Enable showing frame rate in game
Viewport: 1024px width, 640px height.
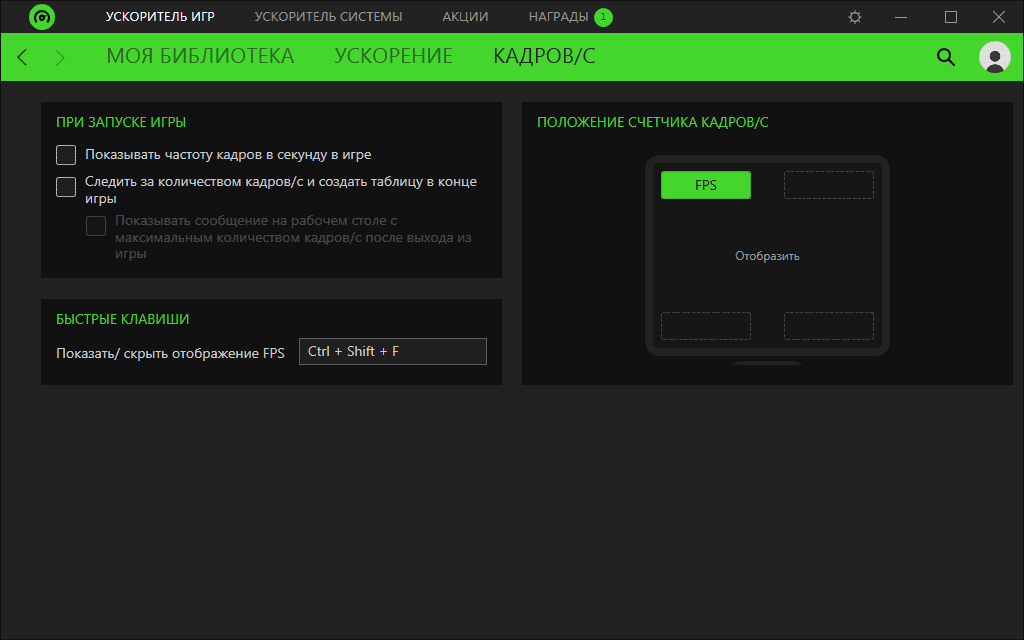66,155
